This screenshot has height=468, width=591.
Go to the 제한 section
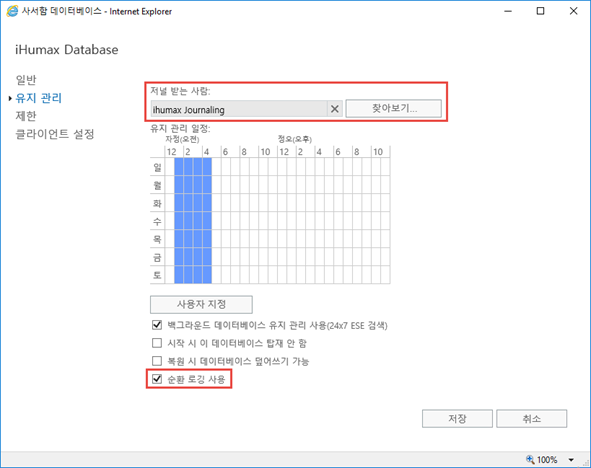(26, 116)
